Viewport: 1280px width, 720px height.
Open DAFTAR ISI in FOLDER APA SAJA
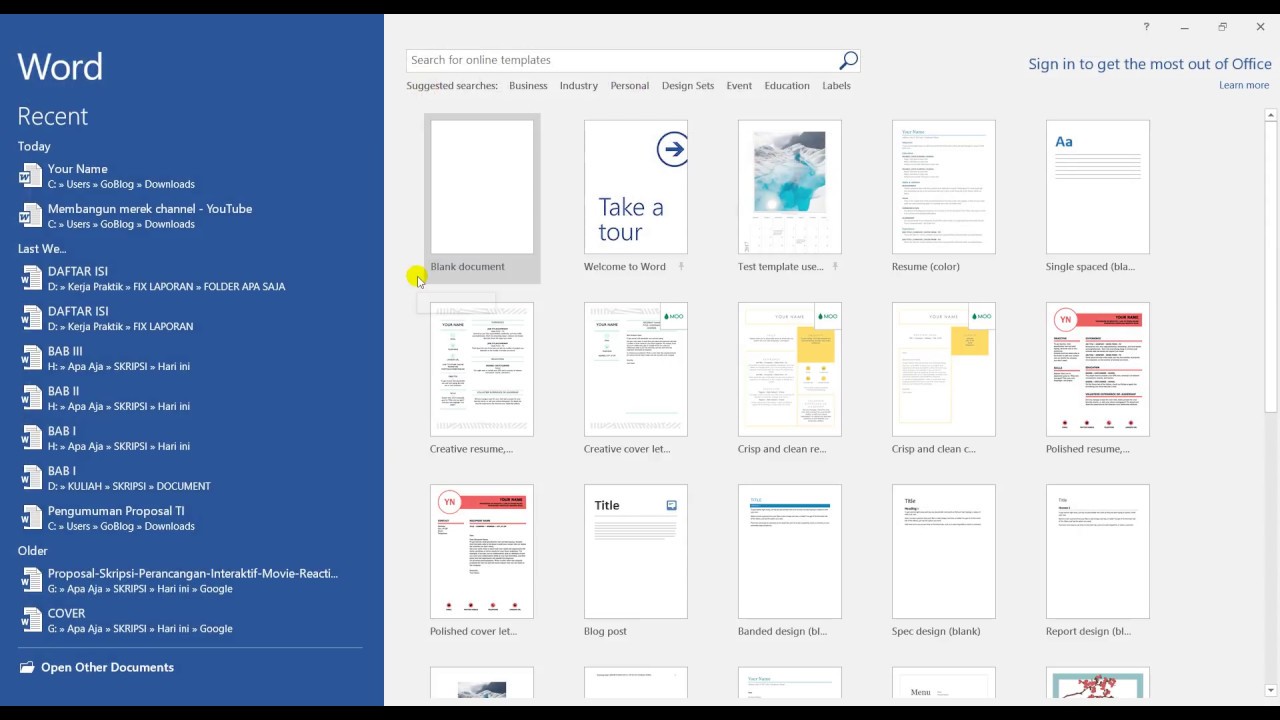tap(190, 278)
